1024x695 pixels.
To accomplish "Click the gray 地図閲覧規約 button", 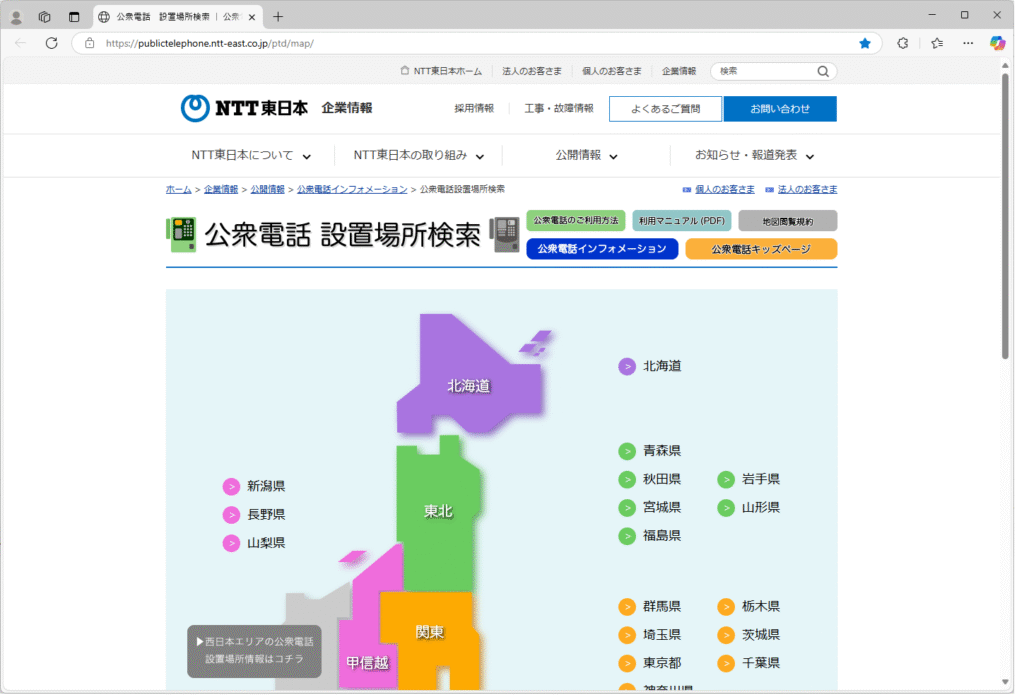I will (788, 221).
